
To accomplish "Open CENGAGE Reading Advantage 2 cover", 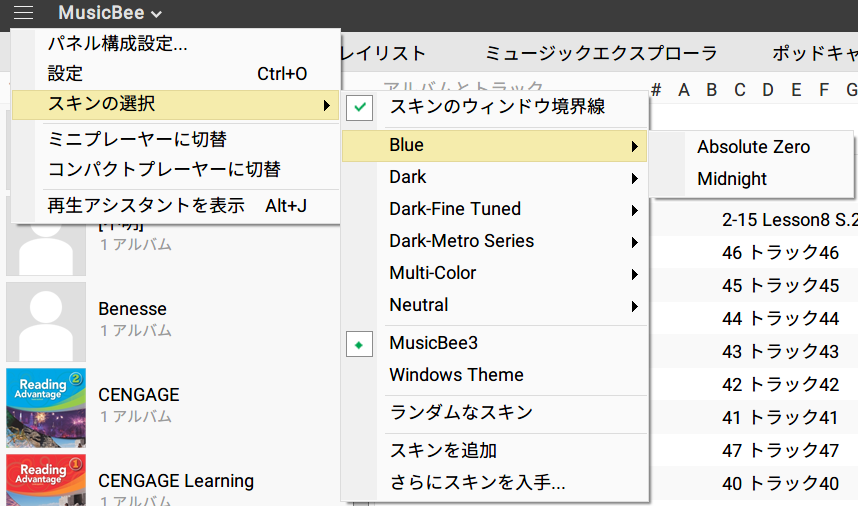I will [46, 408].
